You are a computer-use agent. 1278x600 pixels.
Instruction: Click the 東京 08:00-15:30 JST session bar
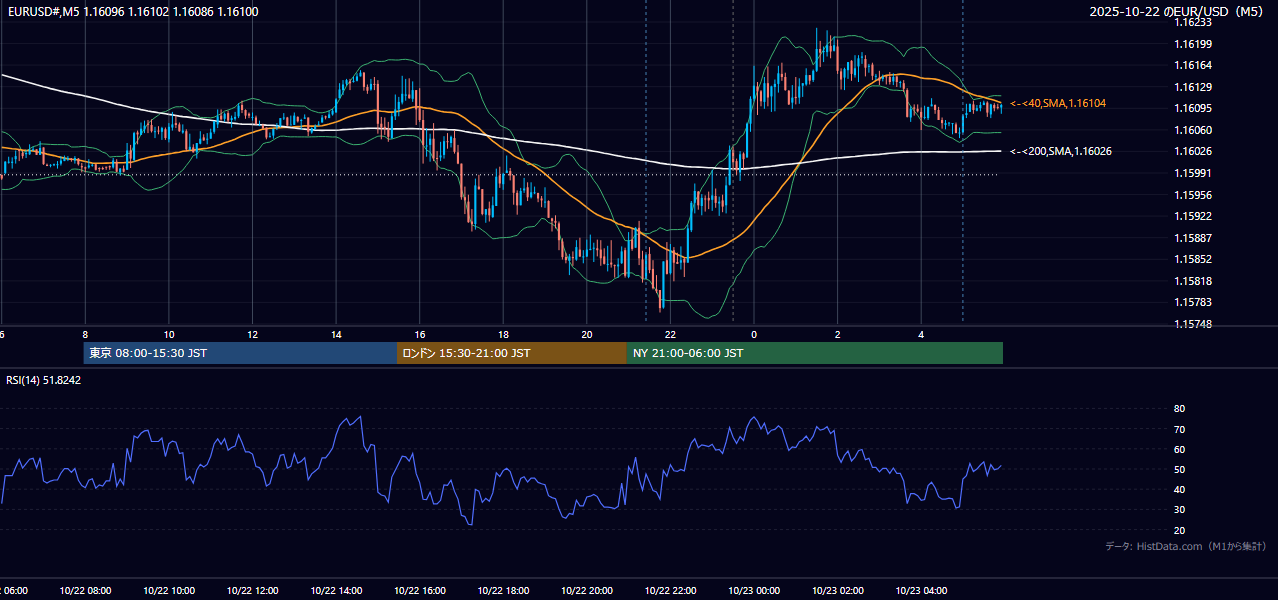(x=240, y=353)
